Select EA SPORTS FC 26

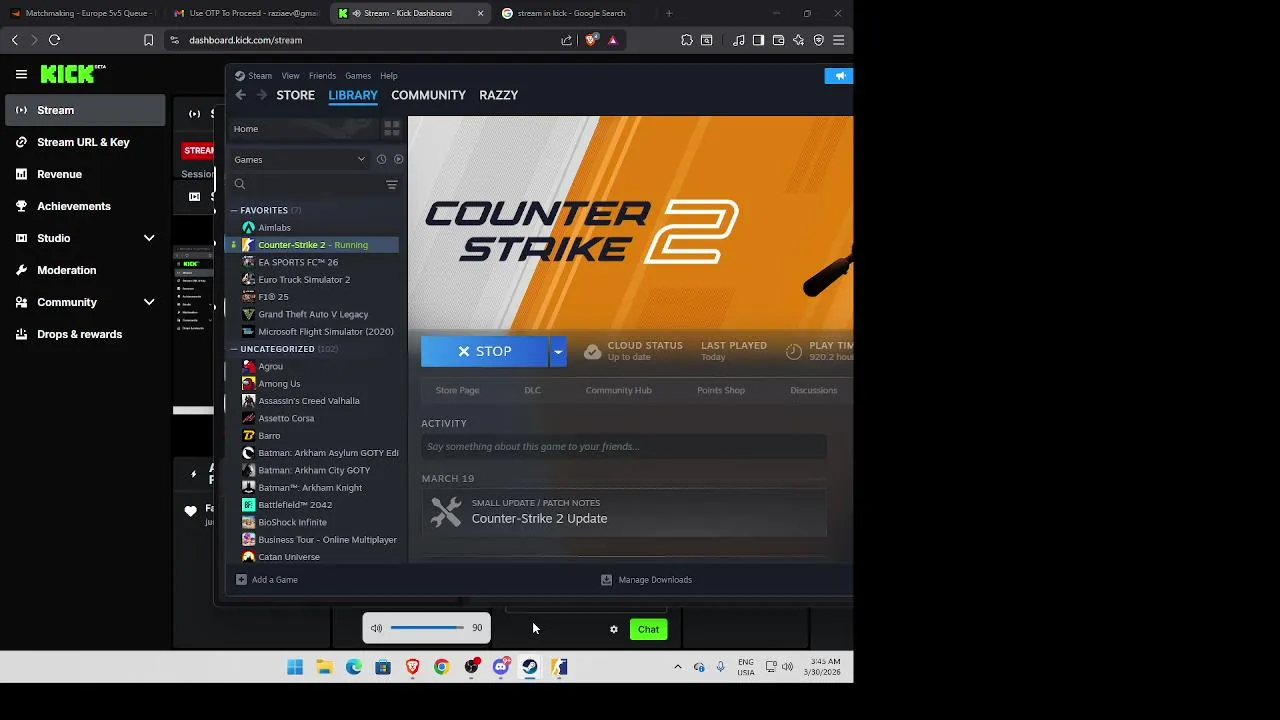pos(298,262)
